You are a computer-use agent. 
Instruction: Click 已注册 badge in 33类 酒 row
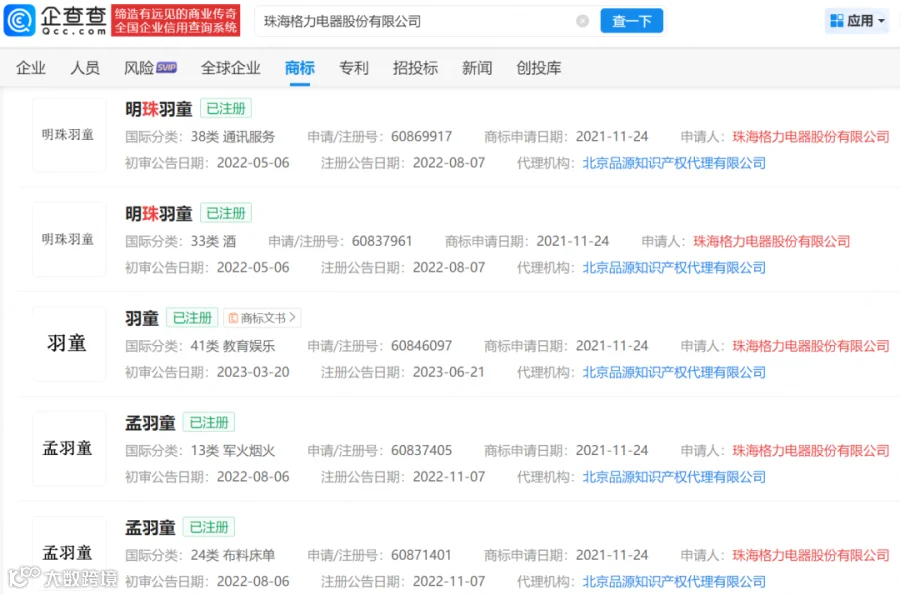coord(226,213)
